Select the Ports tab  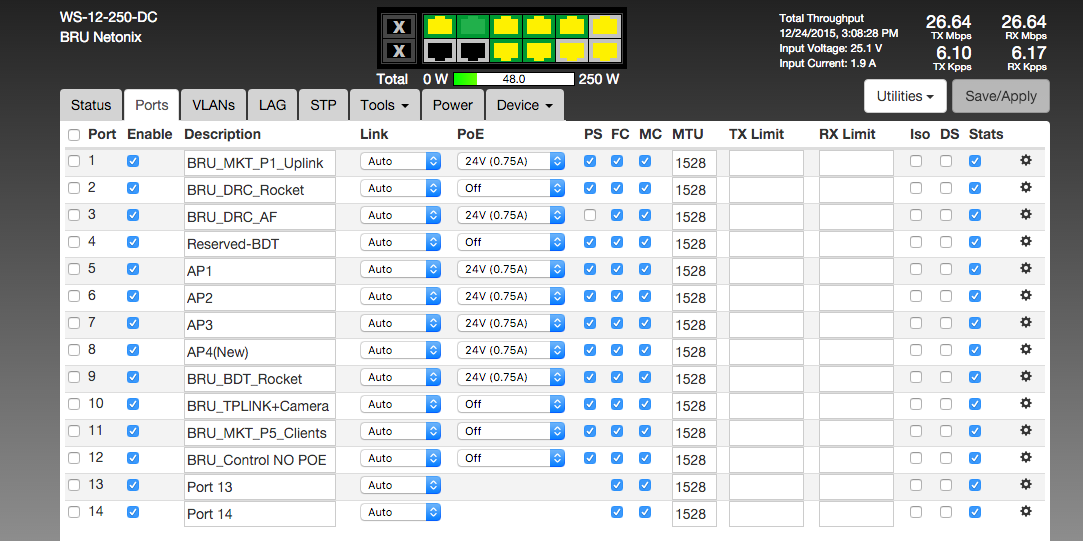151,105
